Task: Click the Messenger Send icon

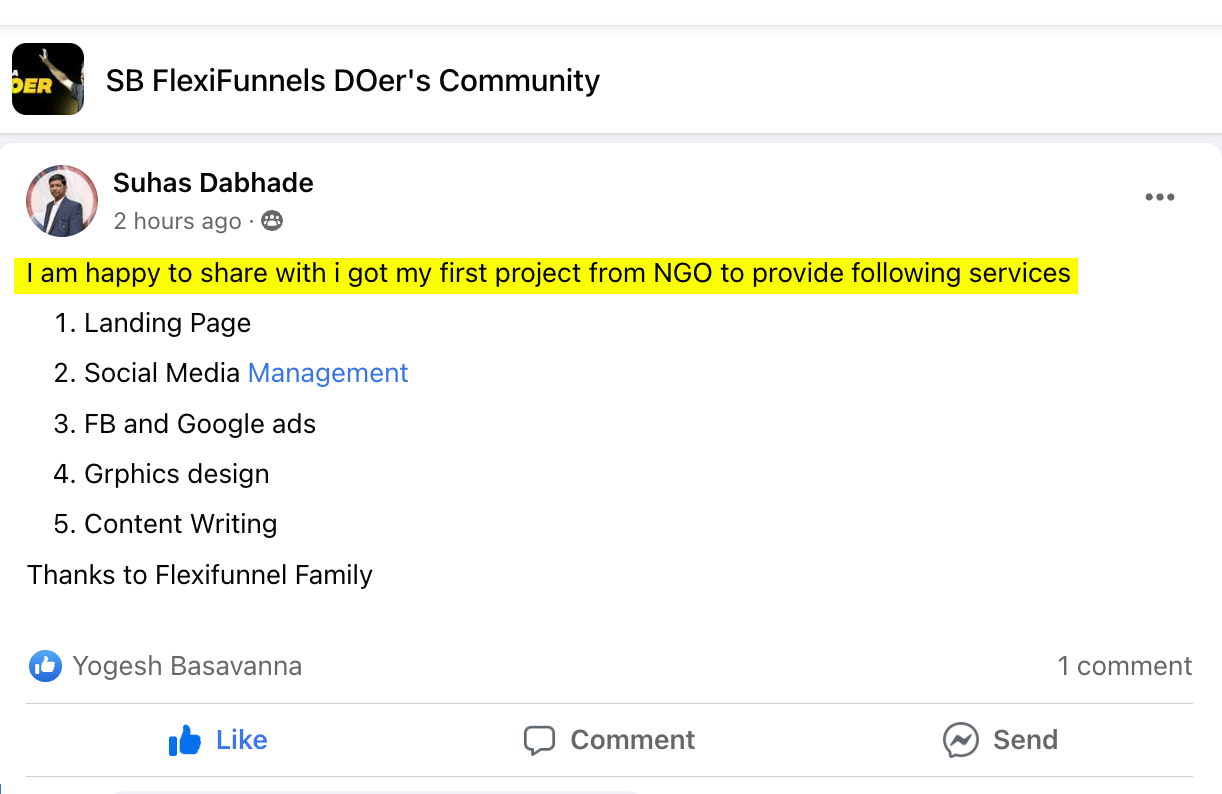Action: [x=960, y=741]
